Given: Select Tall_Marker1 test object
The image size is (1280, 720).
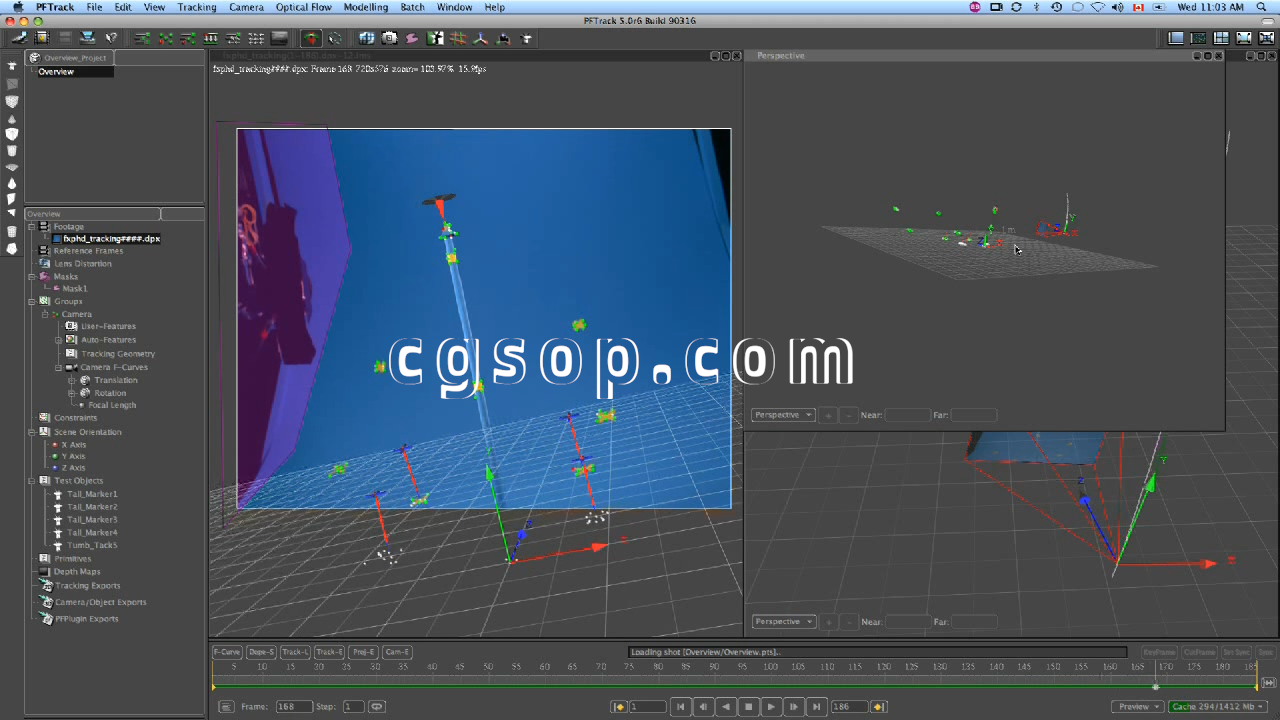Looking at the screenshot, I should [x=92, y=494].
